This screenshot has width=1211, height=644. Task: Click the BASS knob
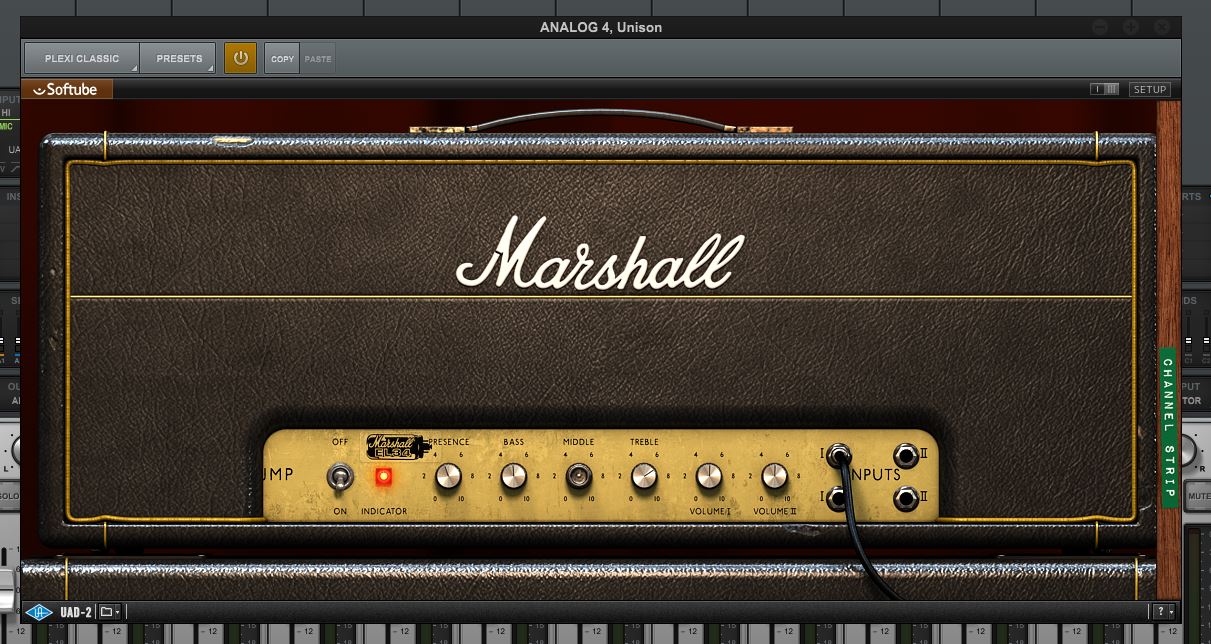click(514, 476)
